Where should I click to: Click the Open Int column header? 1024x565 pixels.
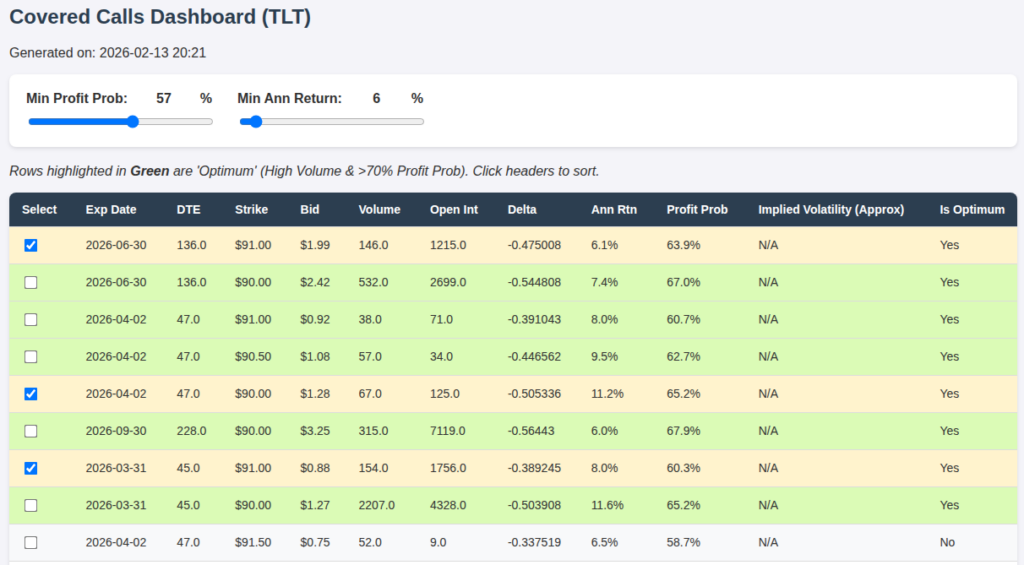click(453, 210)
